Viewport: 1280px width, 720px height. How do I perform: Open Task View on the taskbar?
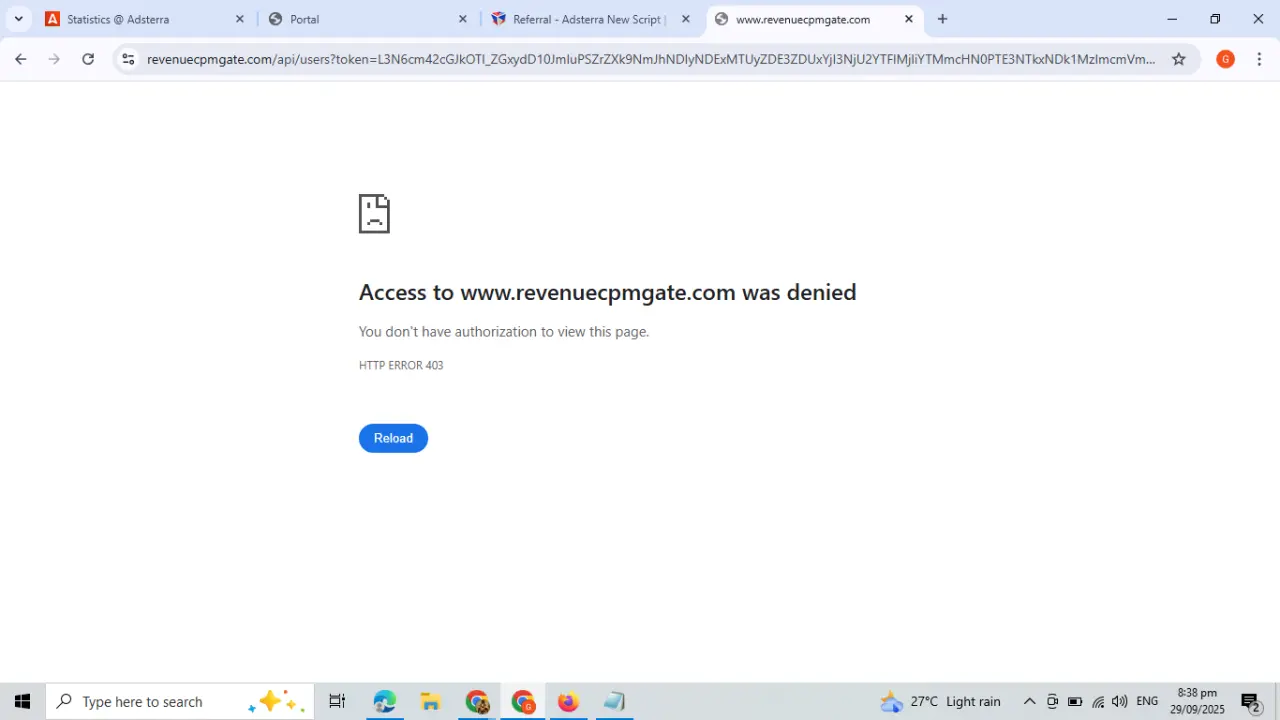pyautogui.click(x=337, y=701)
